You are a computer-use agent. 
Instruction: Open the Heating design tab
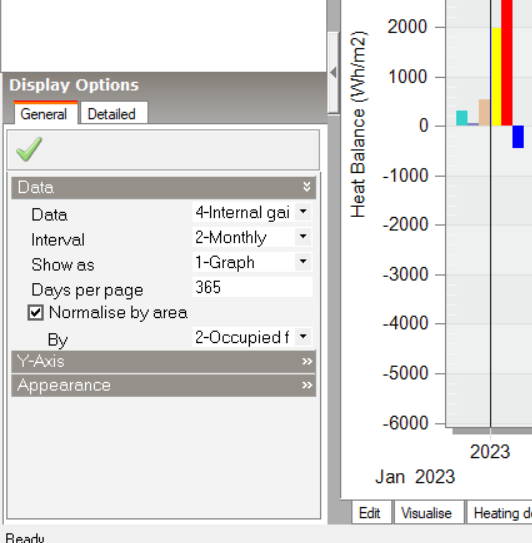[x=500, y=513]
